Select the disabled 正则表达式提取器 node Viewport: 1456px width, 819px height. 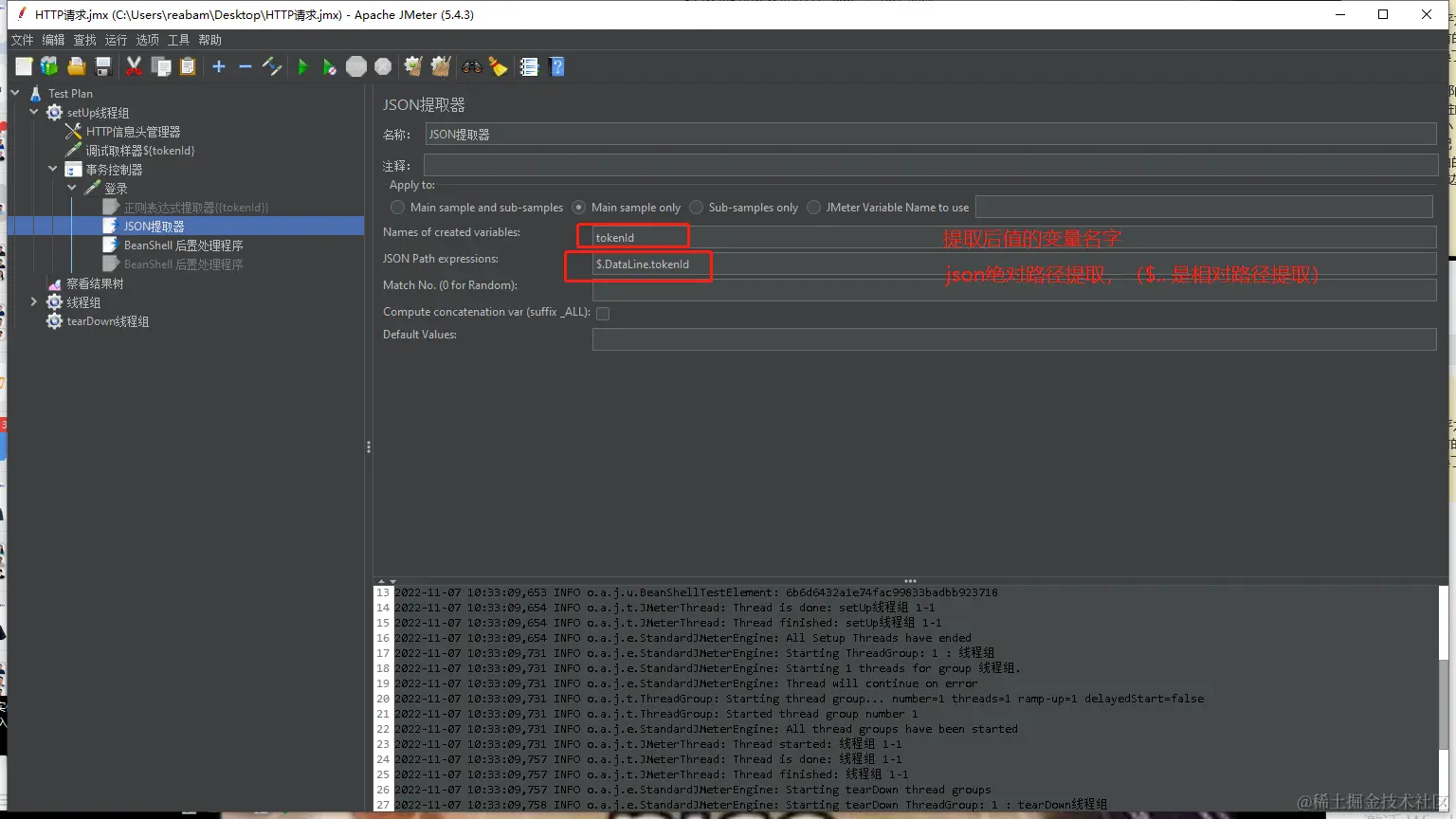195,208
